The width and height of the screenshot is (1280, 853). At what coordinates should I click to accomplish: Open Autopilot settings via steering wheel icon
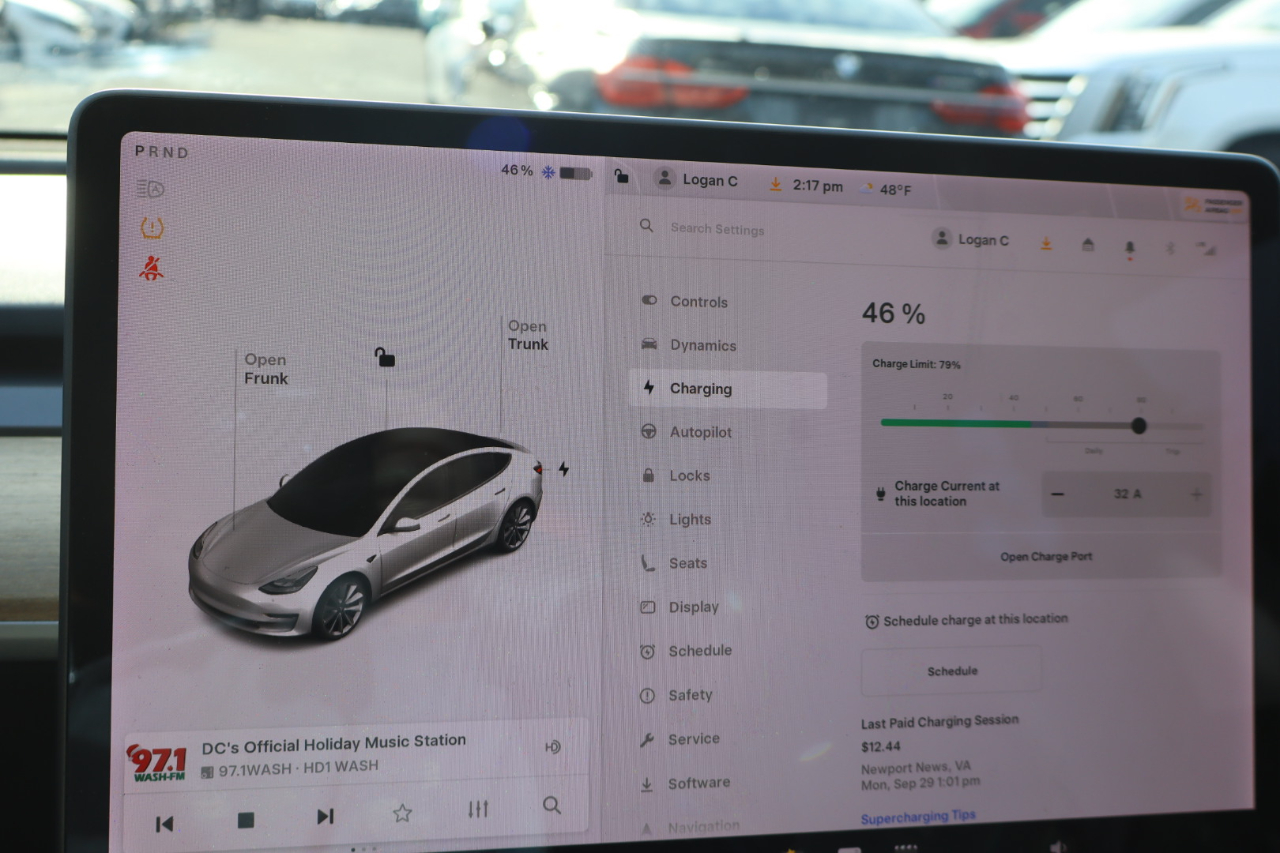[x=651, y=432]
